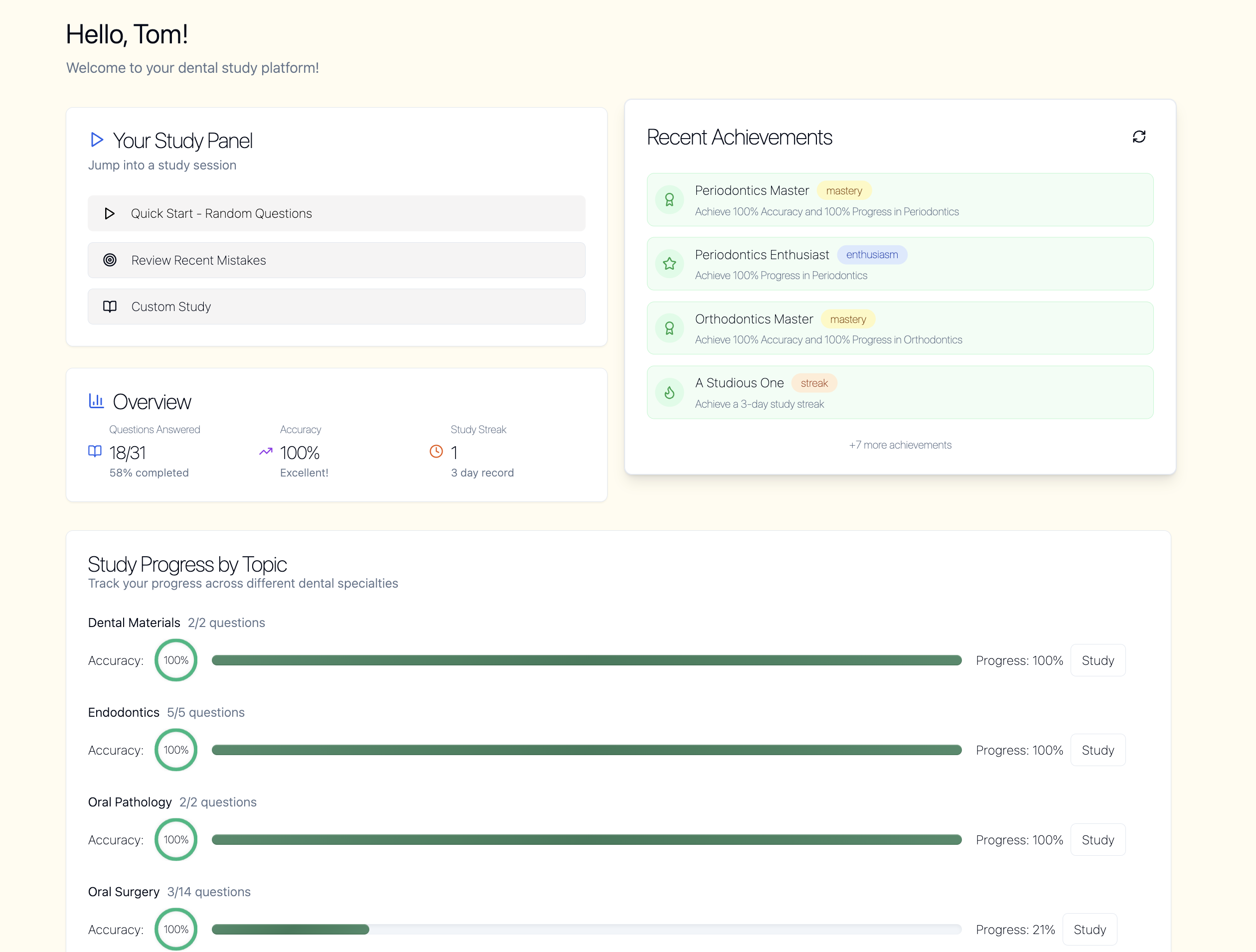Image resolution: width=1256 pixels, height=952 pixels.
Task: Click the Oral Surgery accuracy circle
Action: 176,929
